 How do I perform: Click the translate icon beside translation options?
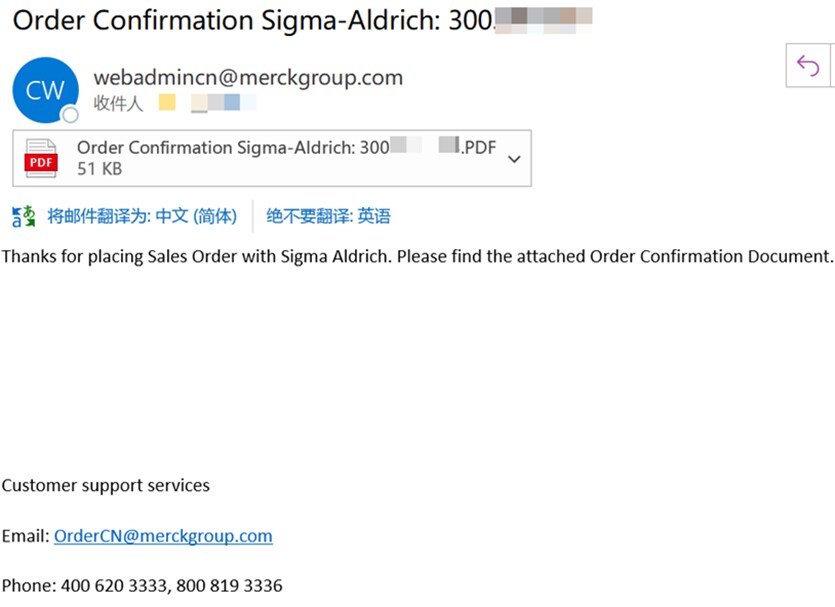[x=23, y=216]
